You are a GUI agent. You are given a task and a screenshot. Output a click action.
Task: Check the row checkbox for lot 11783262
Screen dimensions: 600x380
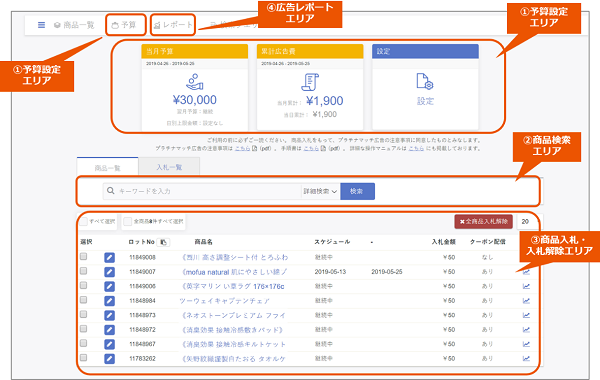pyautogui.click(x=83, y=358)
